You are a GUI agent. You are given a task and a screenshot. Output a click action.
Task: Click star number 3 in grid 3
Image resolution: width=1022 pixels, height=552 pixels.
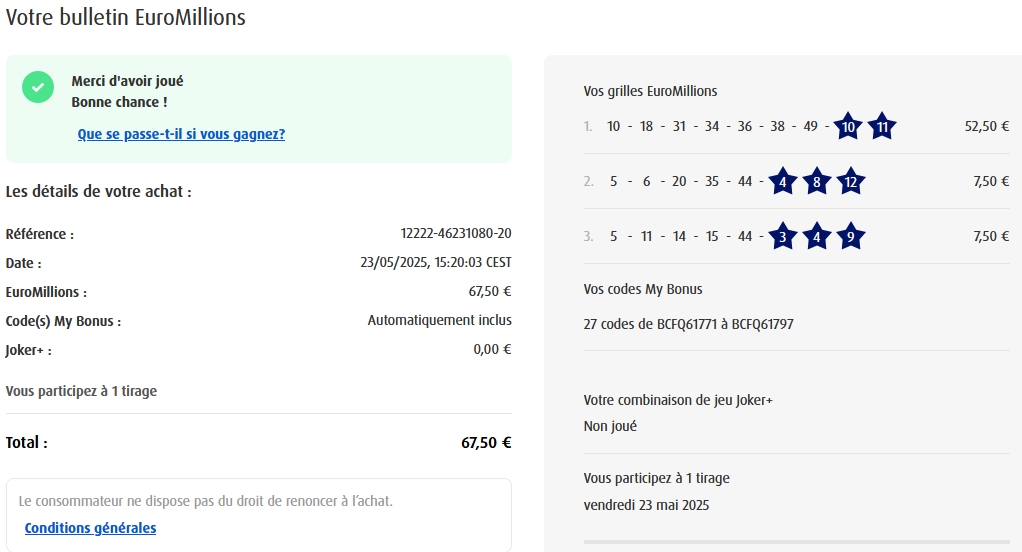pos(783,237)
